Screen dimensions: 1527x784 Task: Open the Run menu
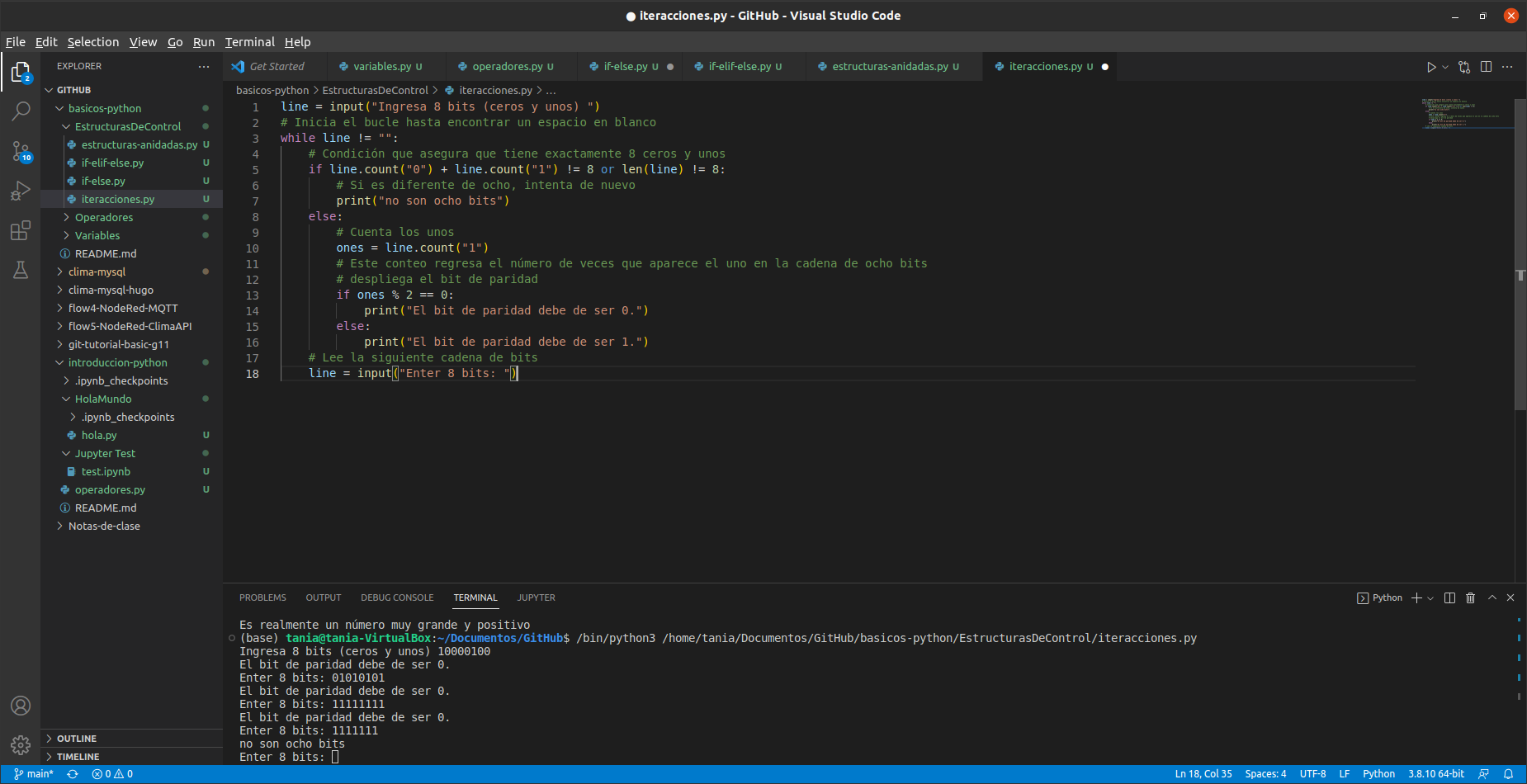(204, 42)
